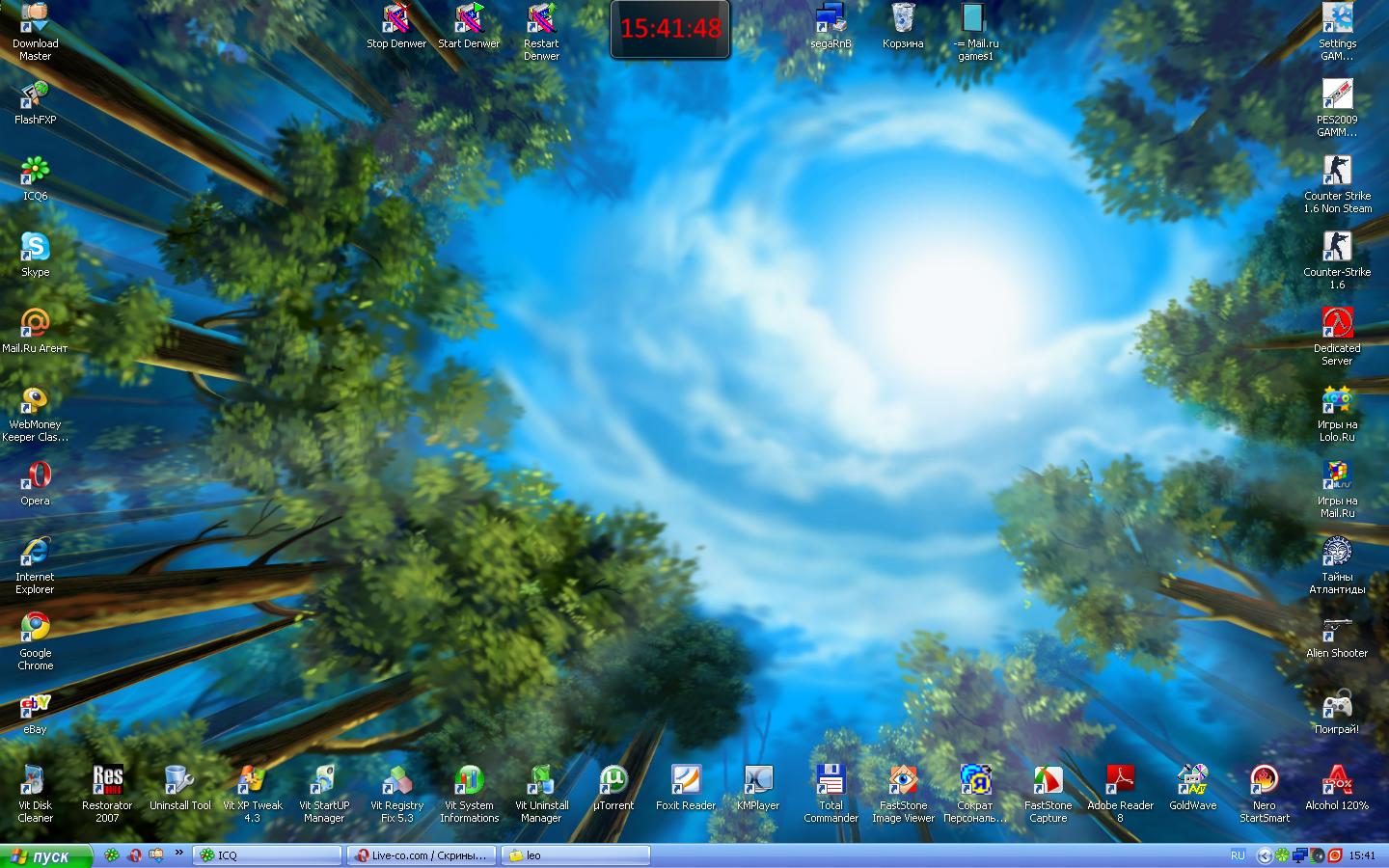Expand the Quick Launch overflow chevron
Screen dimensions: 1389x868
pyautogui.click(x=178, y=853)
